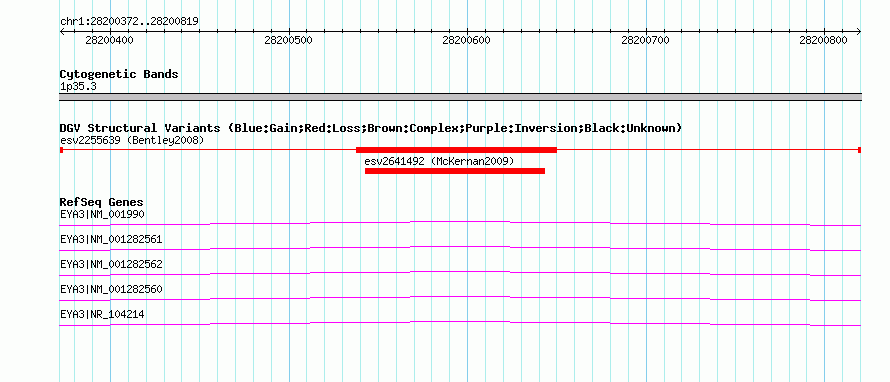Click ruler position 28200700
890x382 pixels.
[645, 40]
